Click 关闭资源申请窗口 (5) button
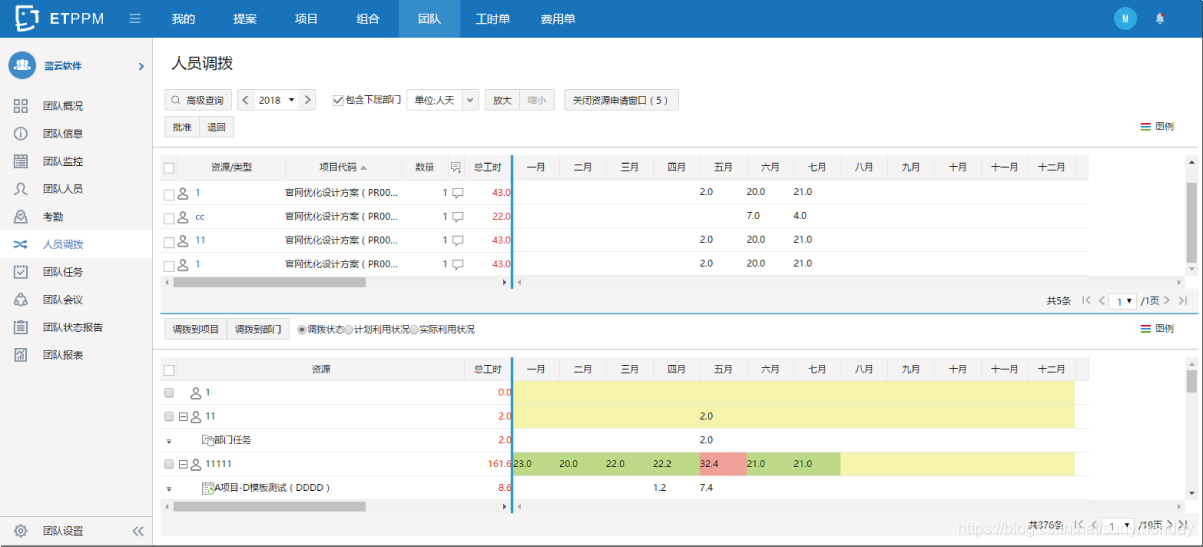Viewport: 1203px width, 547px height. [x=621, y=100]
